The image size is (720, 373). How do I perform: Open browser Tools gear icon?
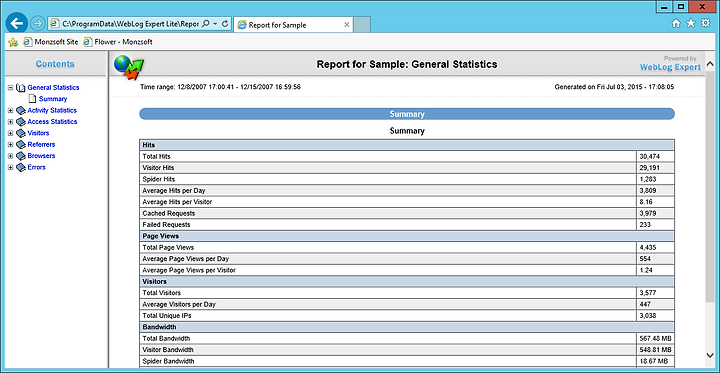(705, 23)
